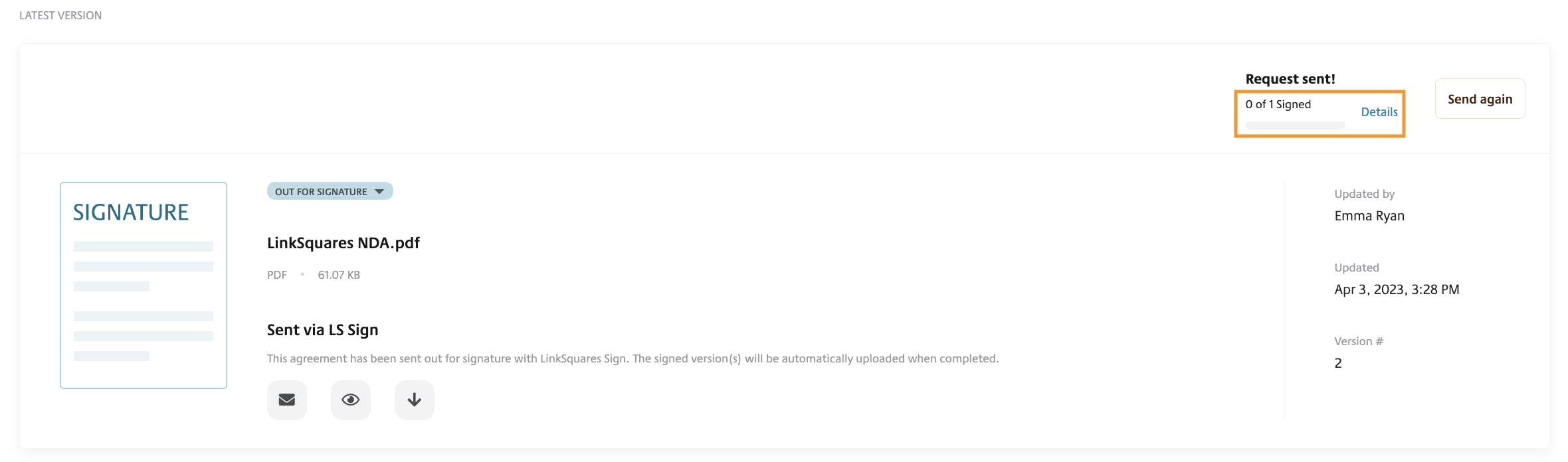This screenshot has height=462, width=1568.
Task: Preview the document with the eye icon
Action: pyautogui.click(x=351, y=400)
